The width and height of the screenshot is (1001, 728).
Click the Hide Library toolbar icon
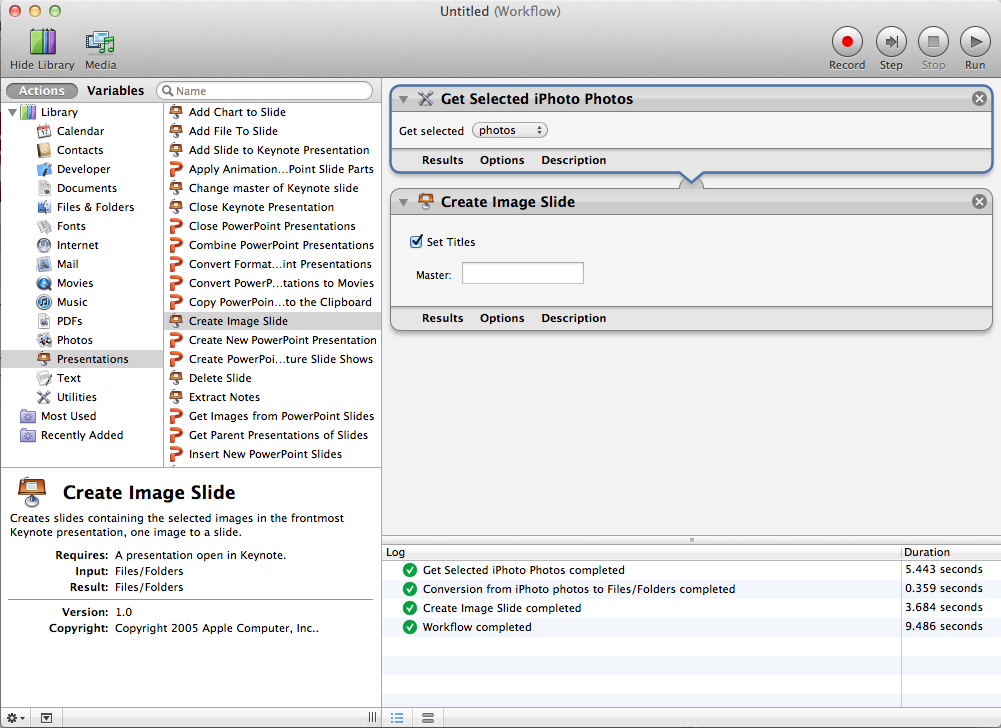[x=42, y=42]
